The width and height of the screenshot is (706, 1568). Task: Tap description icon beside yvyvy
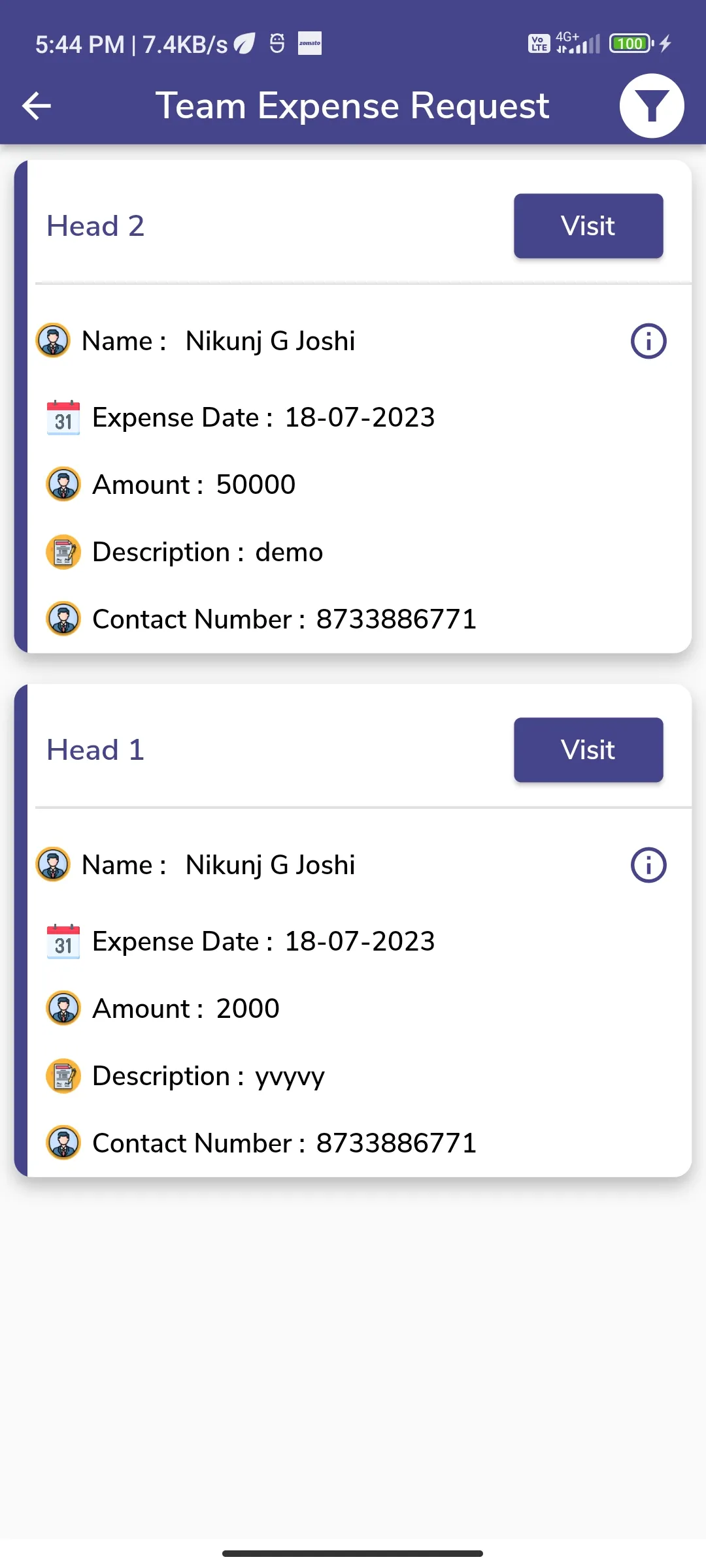(x=63, y=1076)
